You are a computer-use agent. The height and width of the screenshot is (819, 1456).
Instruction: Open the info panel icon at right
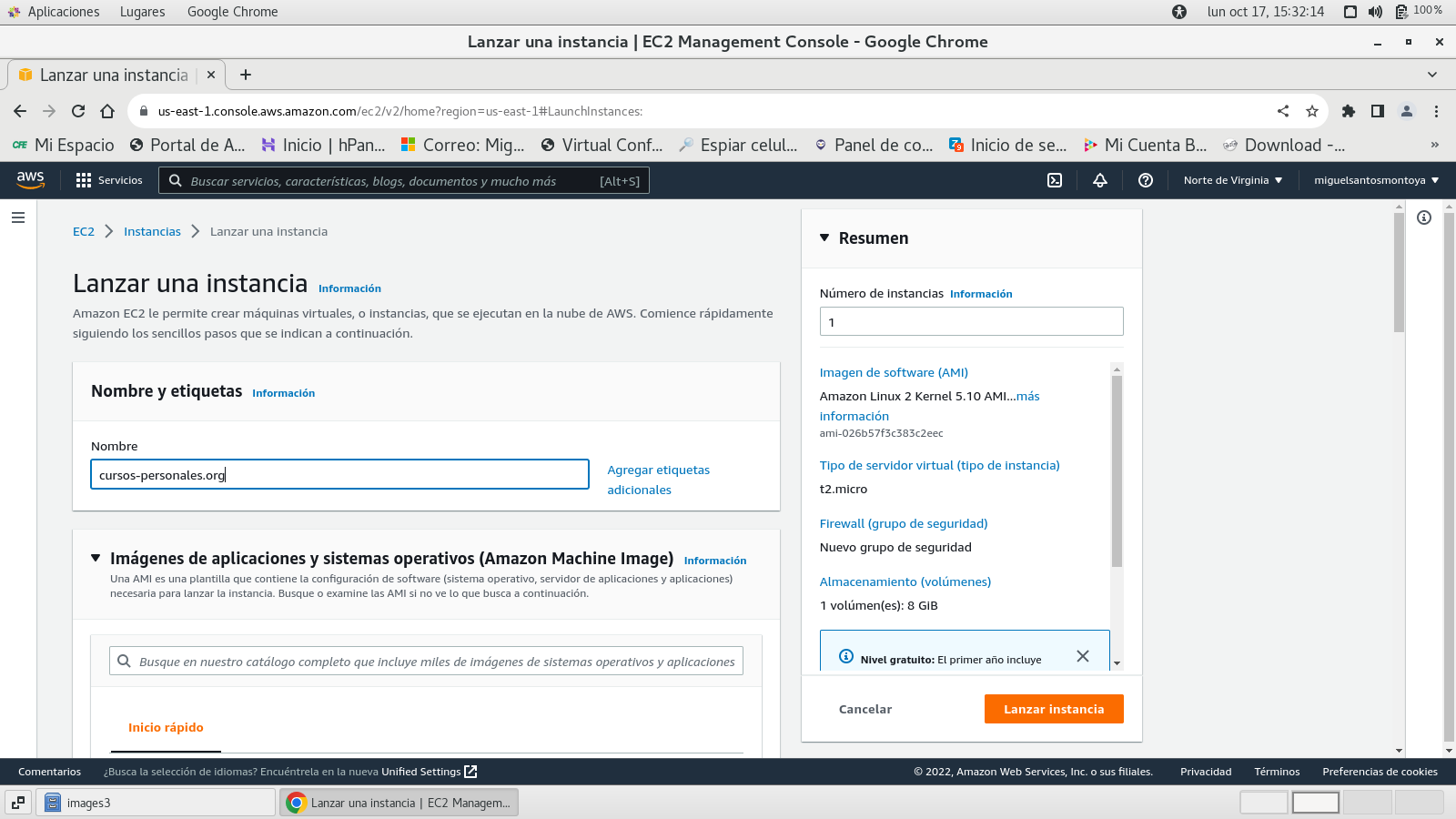pyautogui.click(x=1424, y=217)
